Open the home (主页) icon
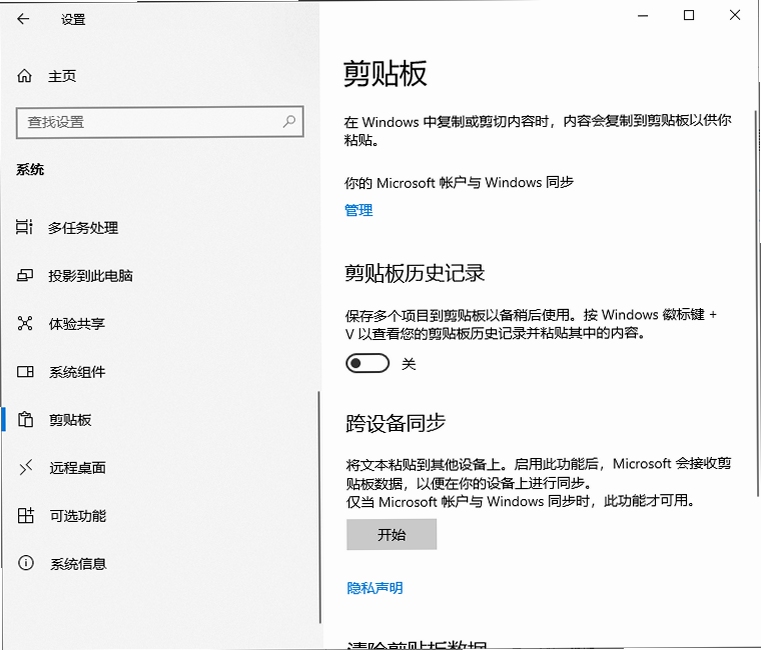Screen dimensions: 761x650 click(24, 76)
